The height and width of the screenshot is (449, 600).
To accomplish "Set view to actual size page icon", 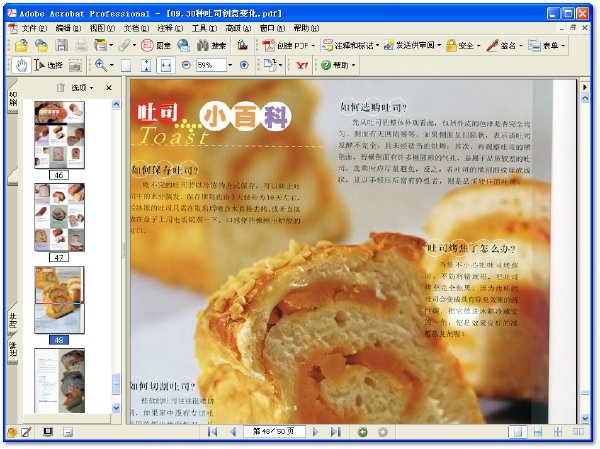I will pyautogui.click(x=126, y=66).
